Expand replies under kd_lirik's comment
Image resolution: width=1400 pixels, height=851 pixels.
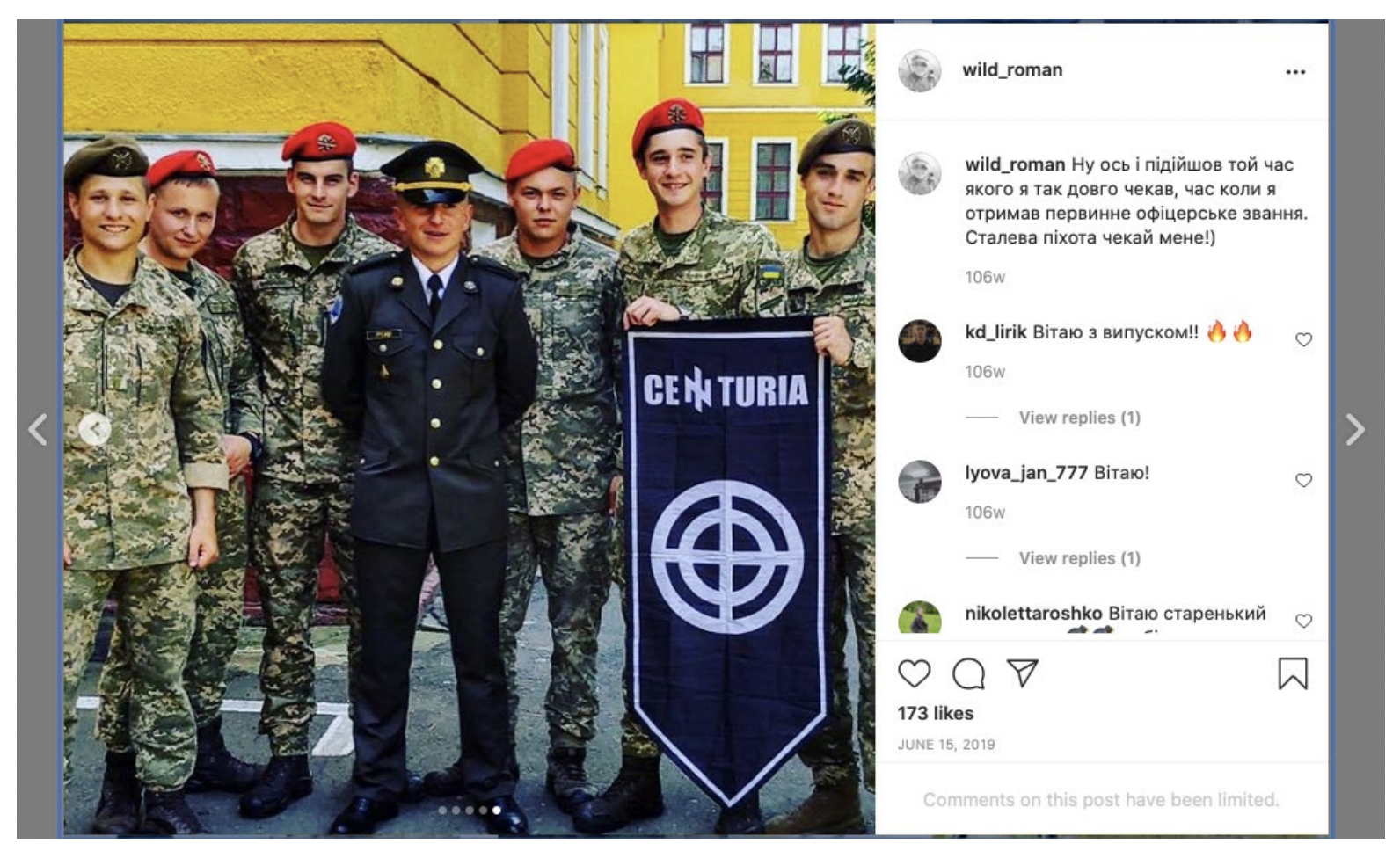click(x=1079, y=418)
